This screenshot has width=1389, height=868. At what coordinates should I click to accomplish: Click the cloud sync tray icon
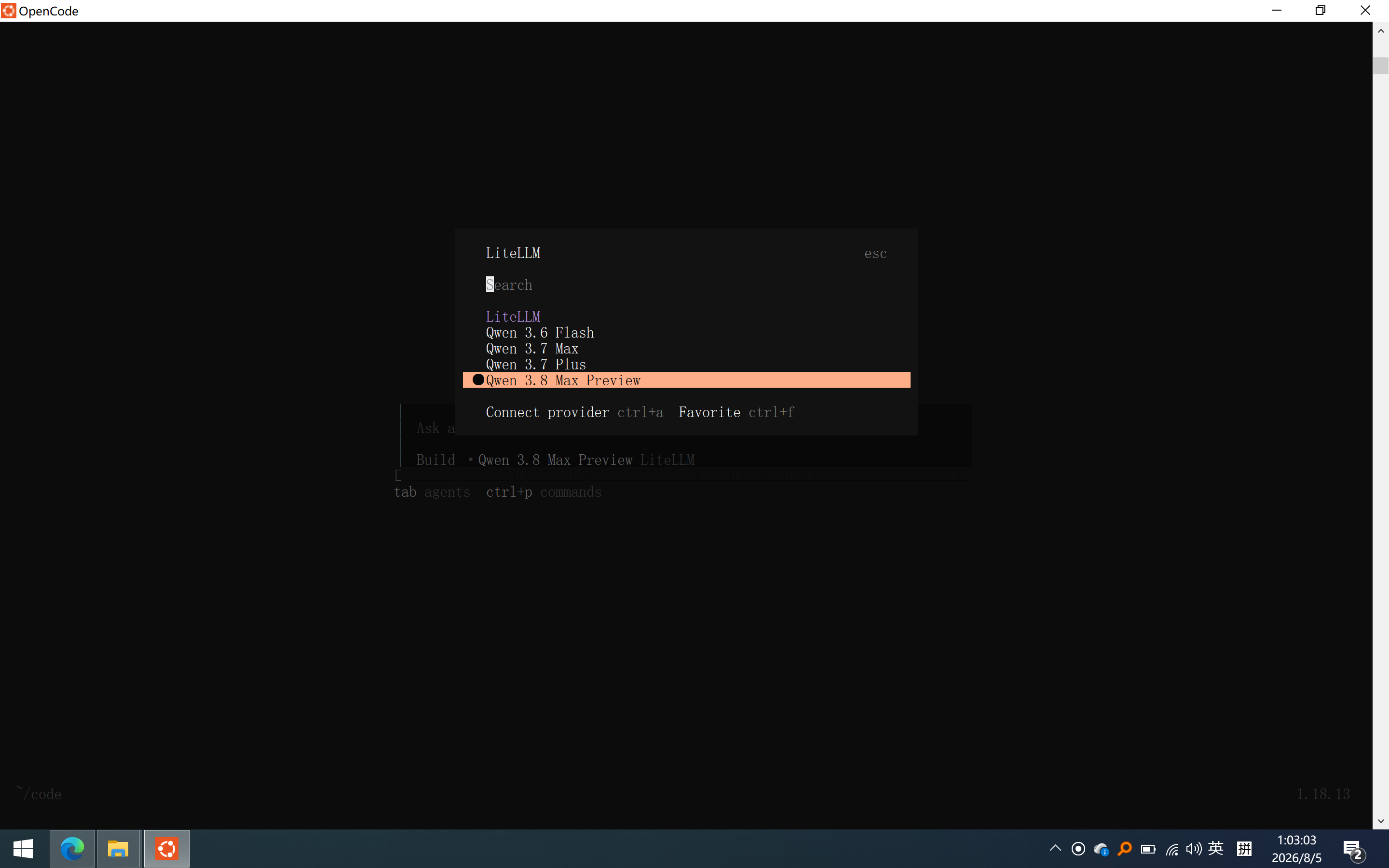click(x=1101, y=849)
